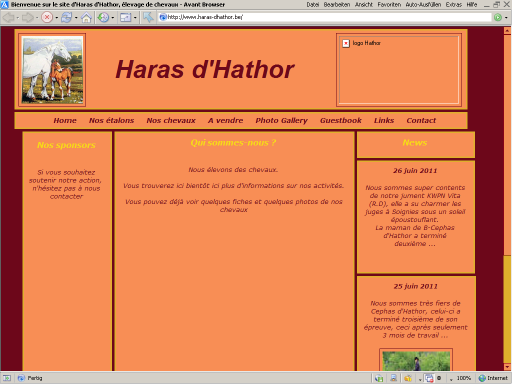
Task: Open the Ansicht menu
Action: point(364,5)
